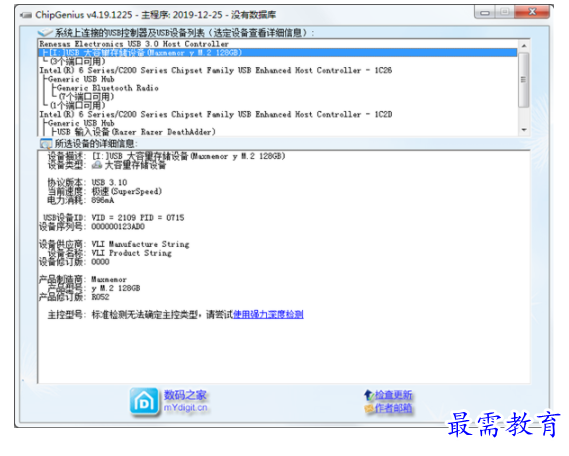
Task: Open the 作者邮箱 link
Action: (393, 408)
